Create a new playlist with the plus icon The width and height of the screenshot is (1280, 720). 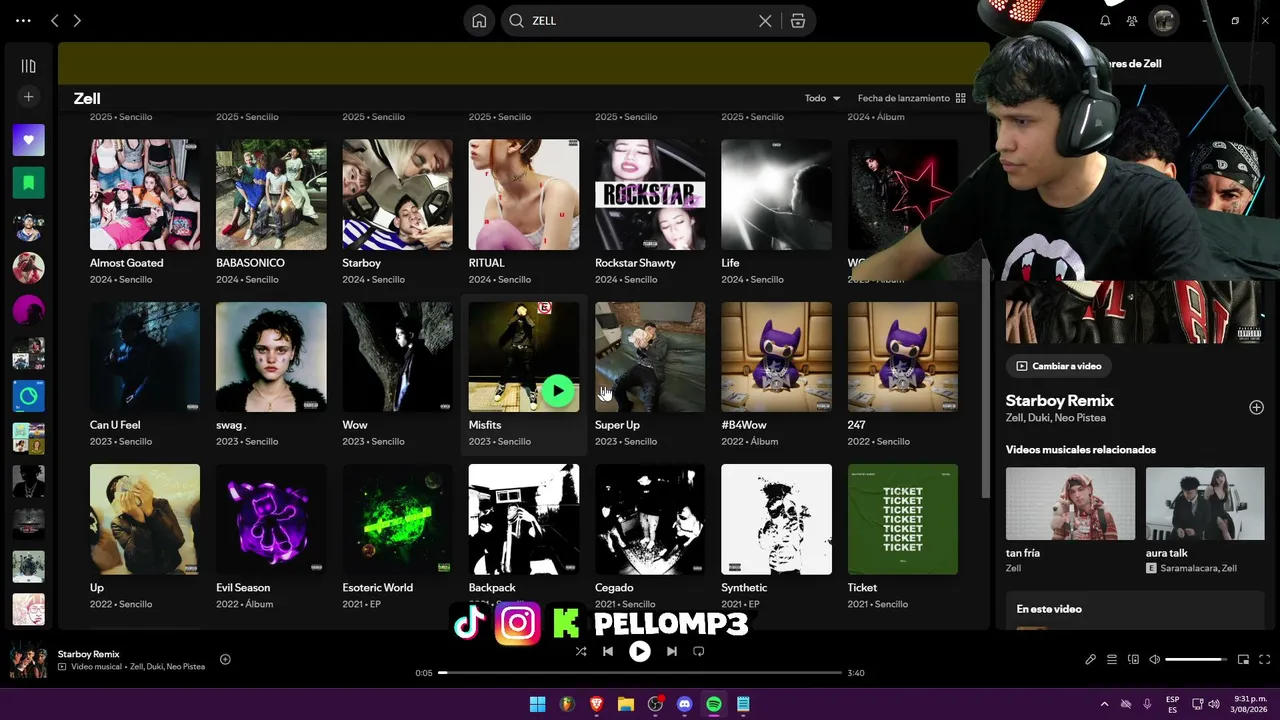coord(28,97)
